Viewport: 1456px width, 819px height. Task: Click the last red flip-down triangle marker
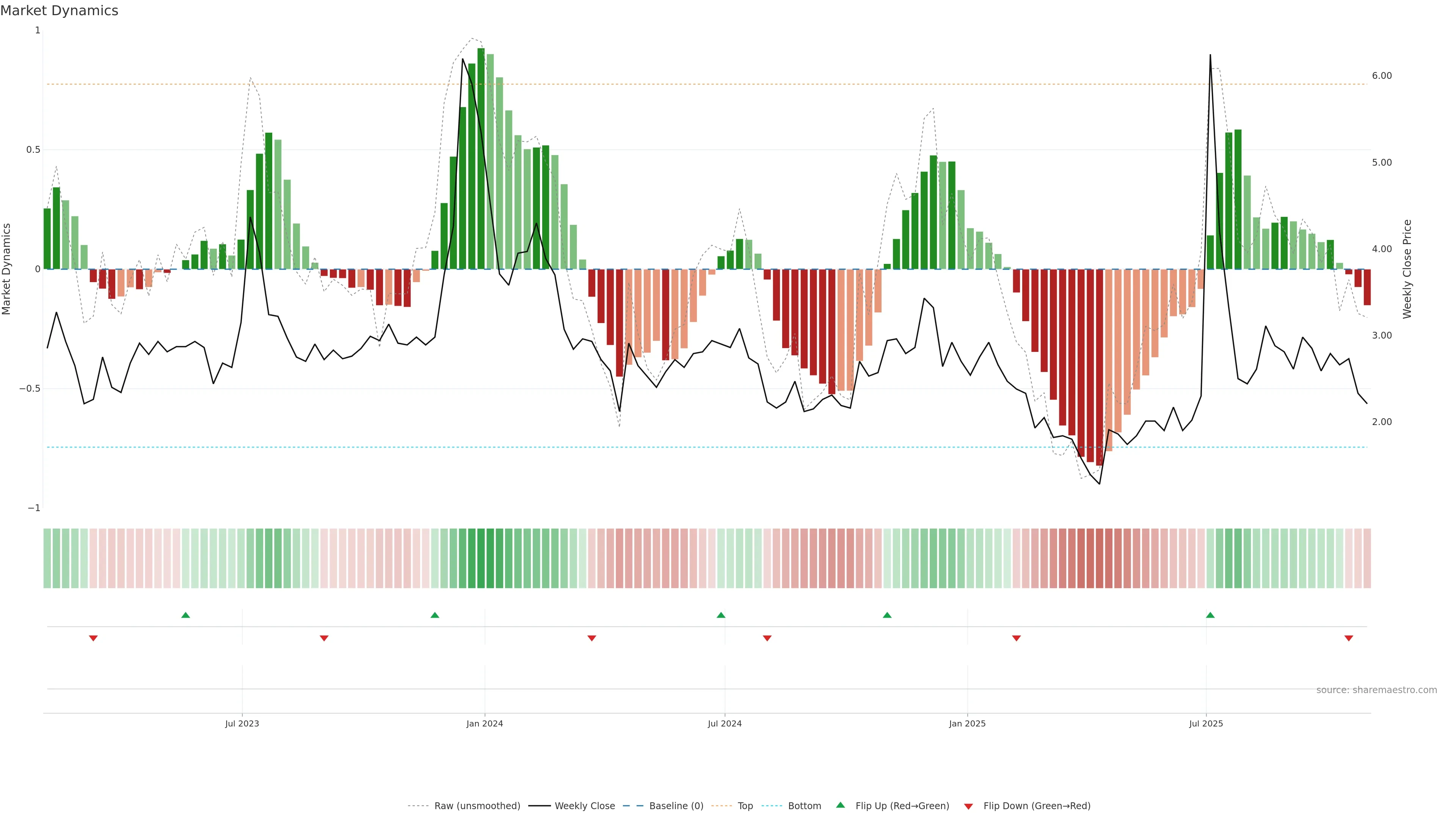coord(1349,638)
